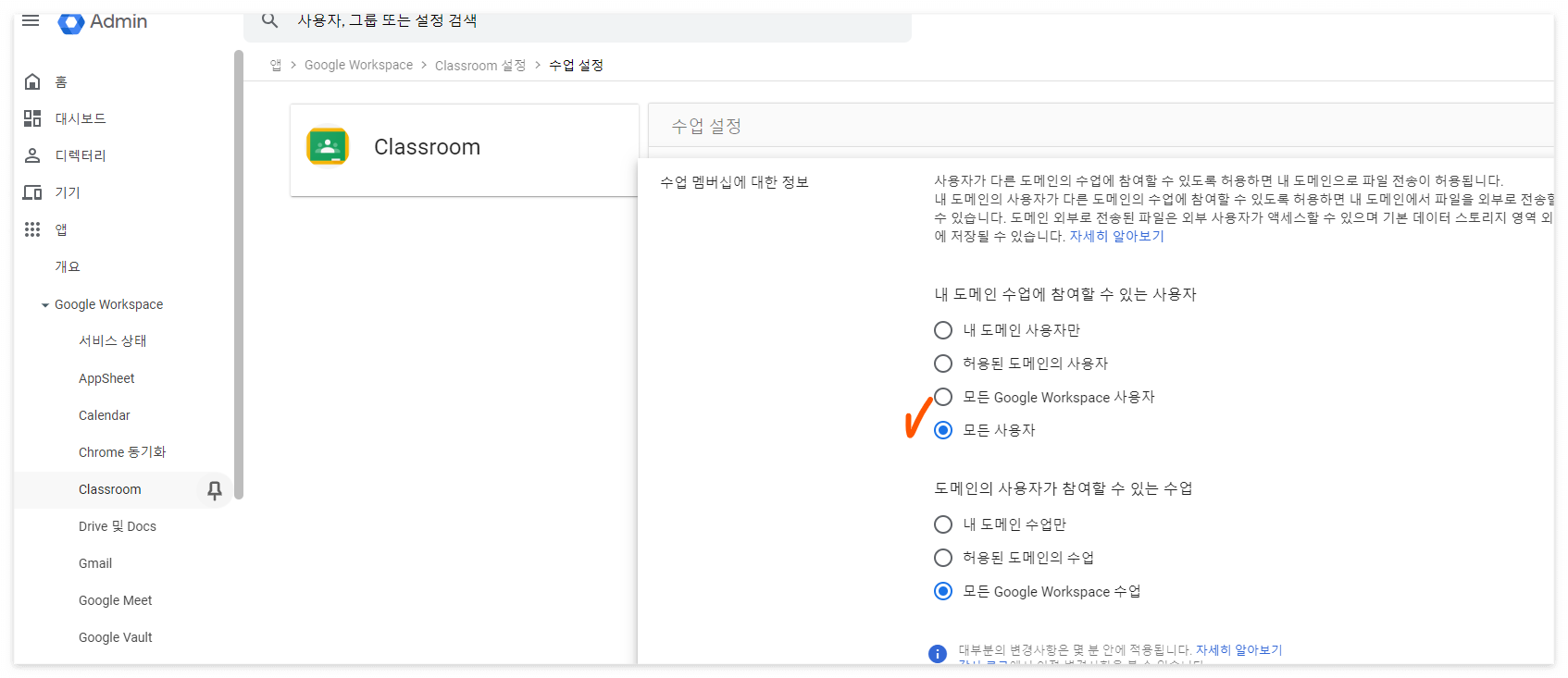Open '기기' in the sidebar

68,192
